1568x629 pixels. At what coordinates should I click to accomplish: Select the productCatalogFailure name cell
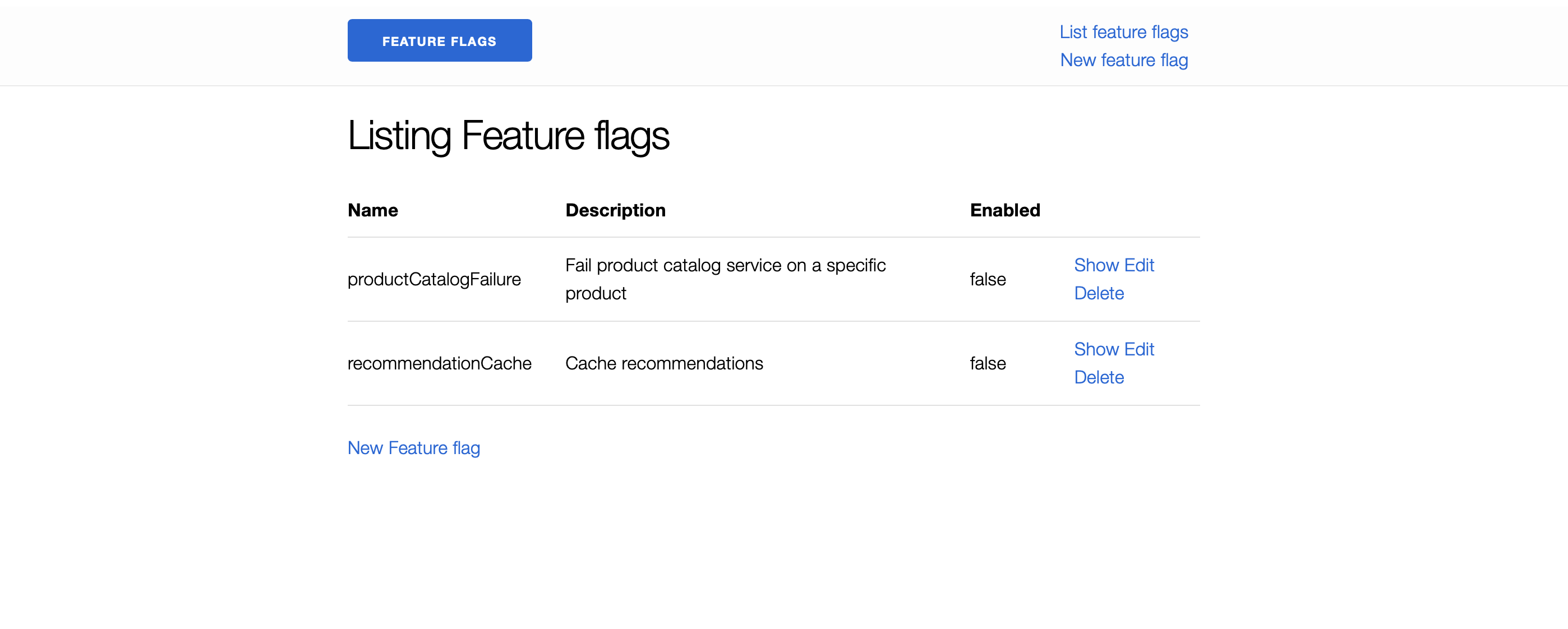pos(434,279)
